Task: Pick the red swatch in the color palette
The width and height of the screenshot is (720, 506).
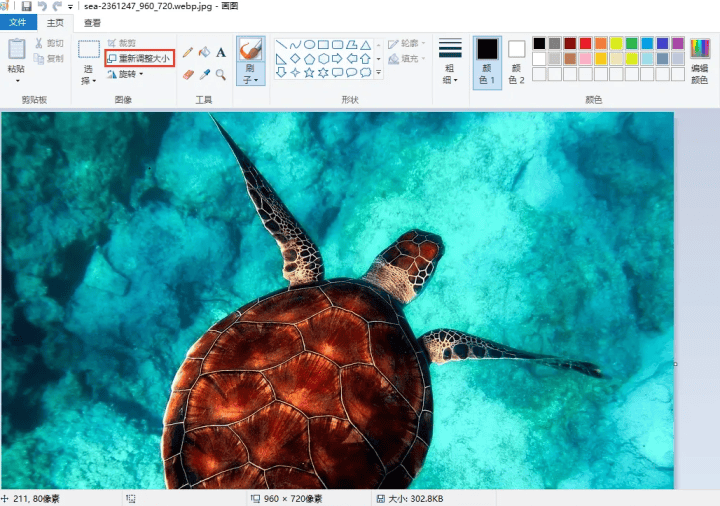Action: click(585, 43)
